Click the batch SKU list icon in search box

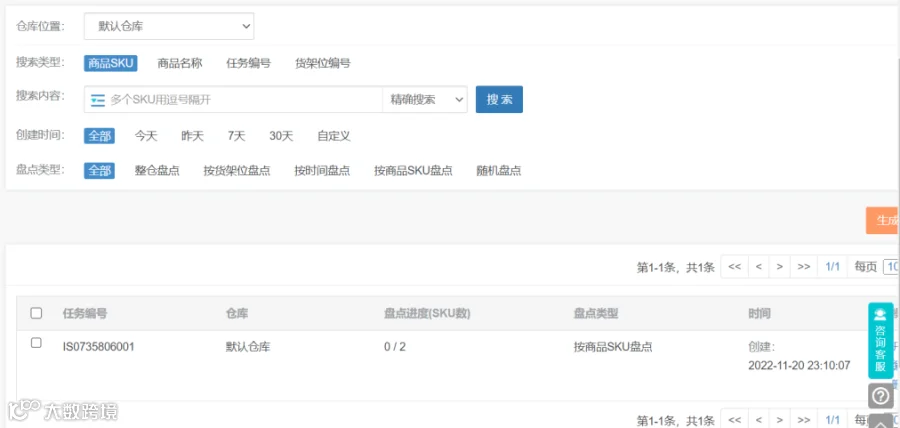pyautogui.click(x=98, y=100)
